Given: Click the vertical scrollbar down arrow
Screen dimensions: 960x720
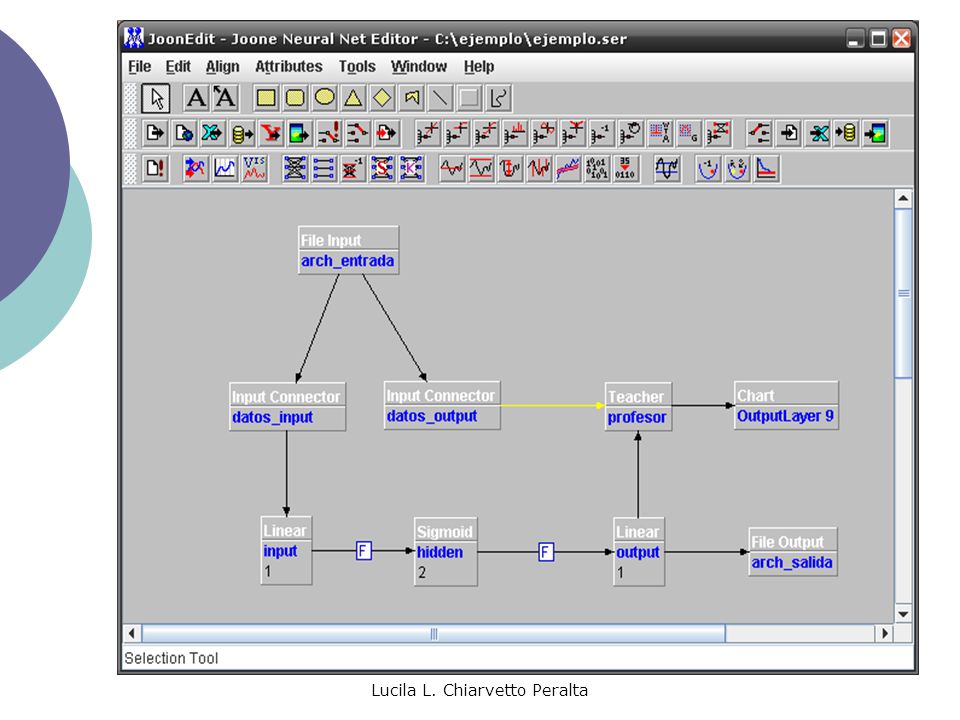Looking at the screenshot, I should coord(903,614).
